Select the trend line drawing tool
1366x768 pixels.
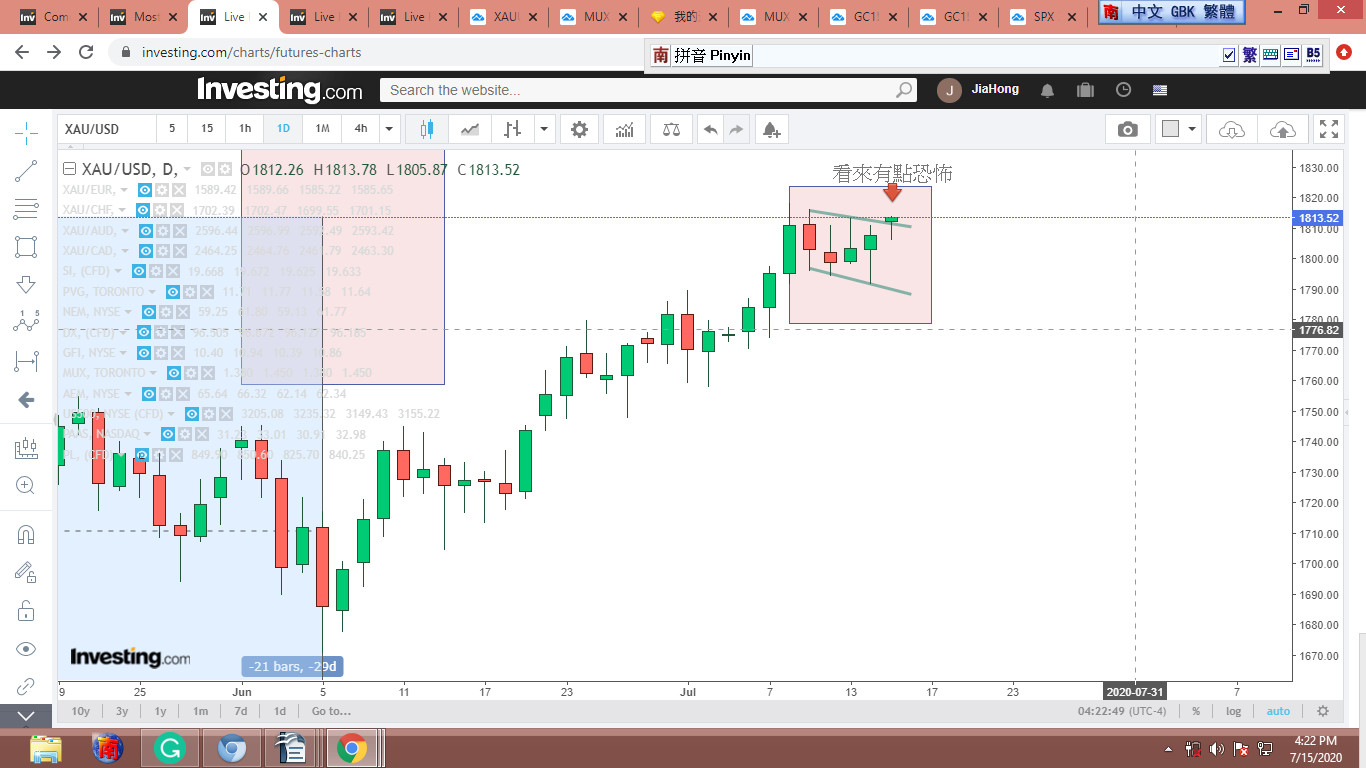26,171
